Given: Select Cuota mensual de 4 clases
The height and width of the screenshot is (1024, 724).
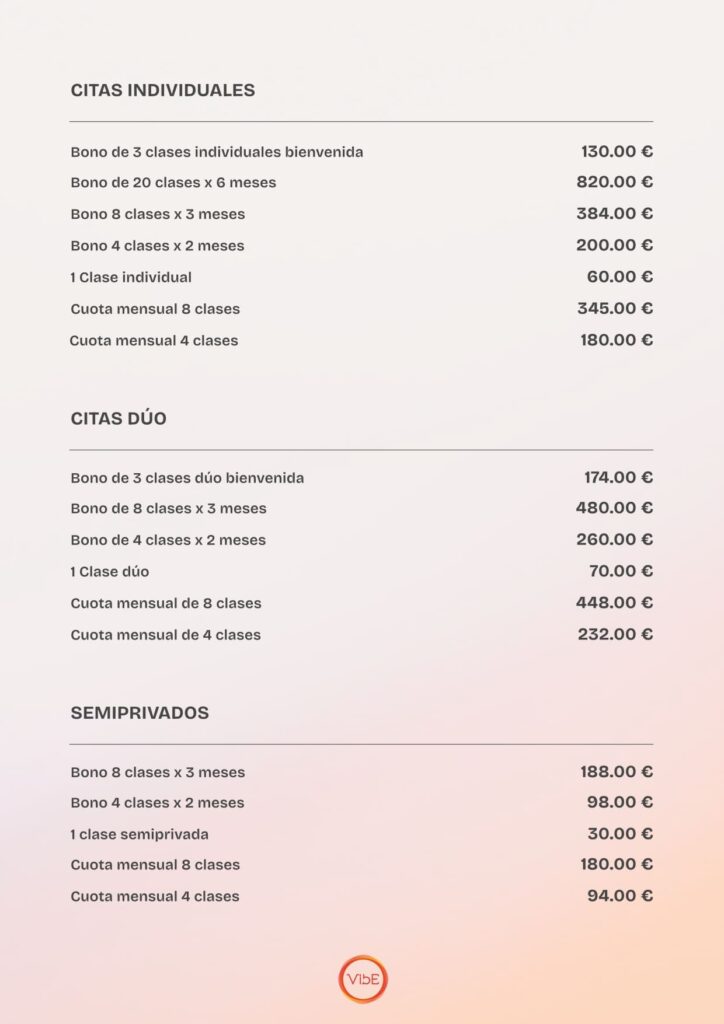Looking at the screenshot, I should click(166, 635).
